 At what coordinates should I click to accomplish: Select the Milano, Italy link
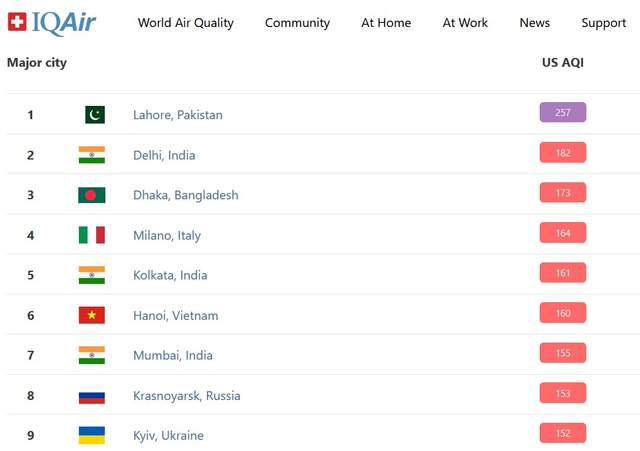pyautogui.click(x=167, y=235)
